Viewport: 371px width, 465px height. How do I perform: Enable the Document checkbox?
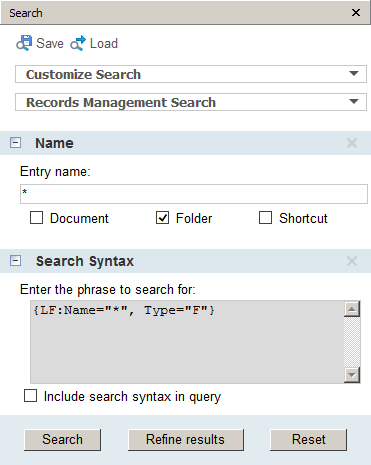tap(36, 218)
